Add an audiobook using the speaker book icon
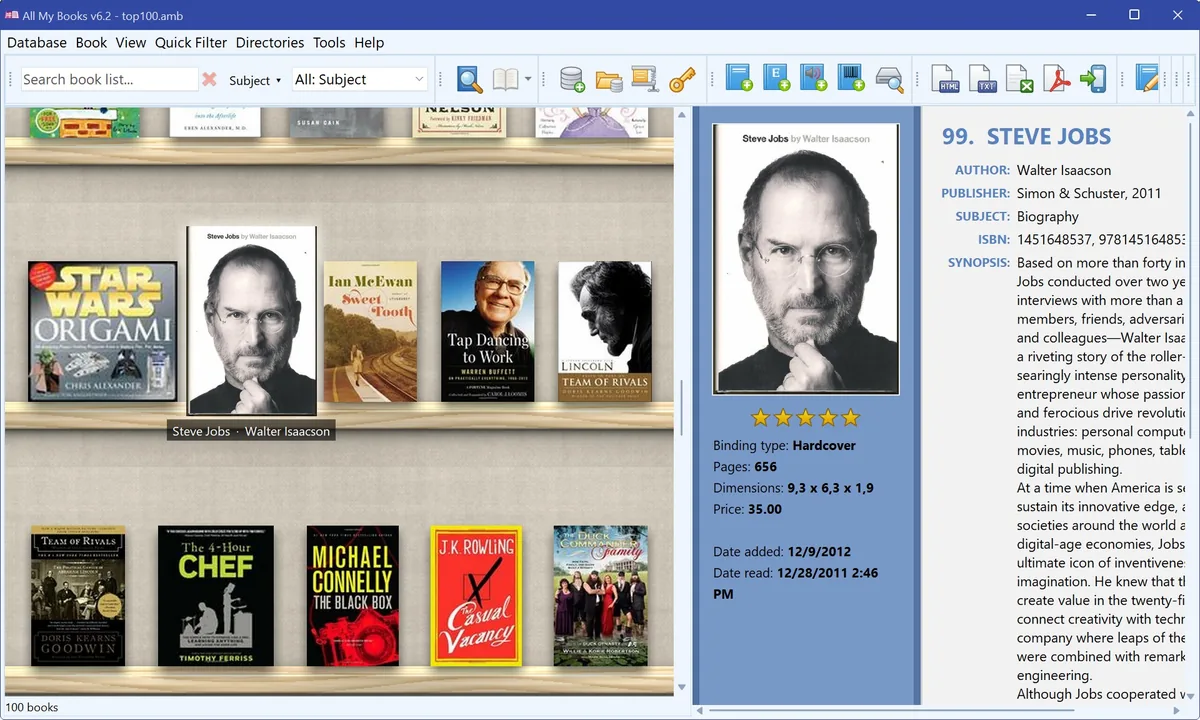Screen dimensions: 1200x720 click(x=813, y=79)
